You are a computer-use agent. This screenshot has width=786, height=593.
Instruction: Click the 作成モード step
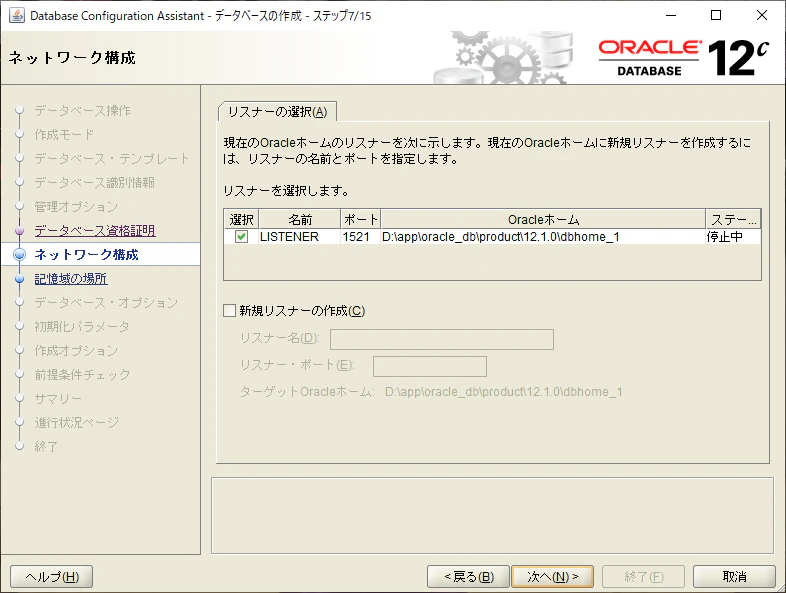64,134
